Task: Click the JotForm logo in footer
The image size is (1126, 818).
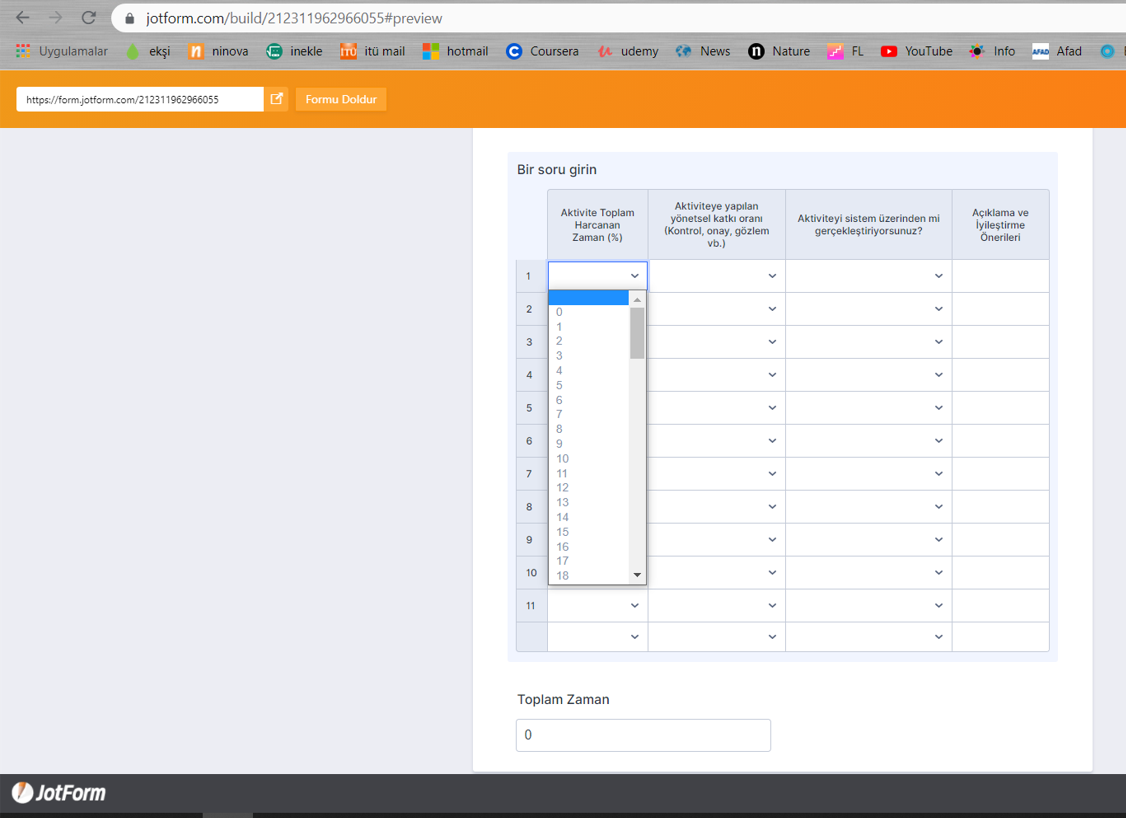Action: click(59, 793)
